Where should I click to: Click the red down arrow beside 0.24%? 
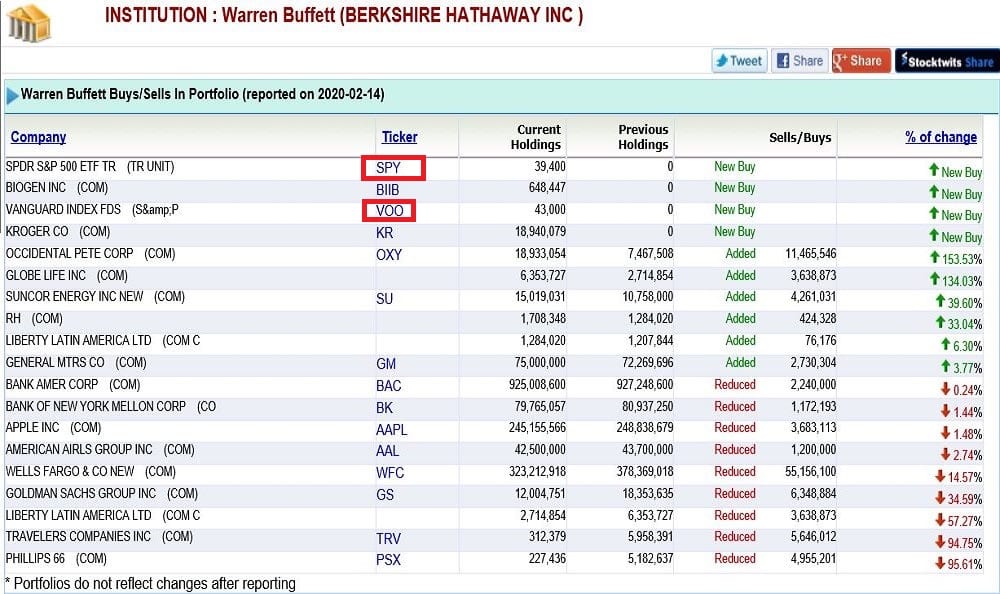pos(946,389)
